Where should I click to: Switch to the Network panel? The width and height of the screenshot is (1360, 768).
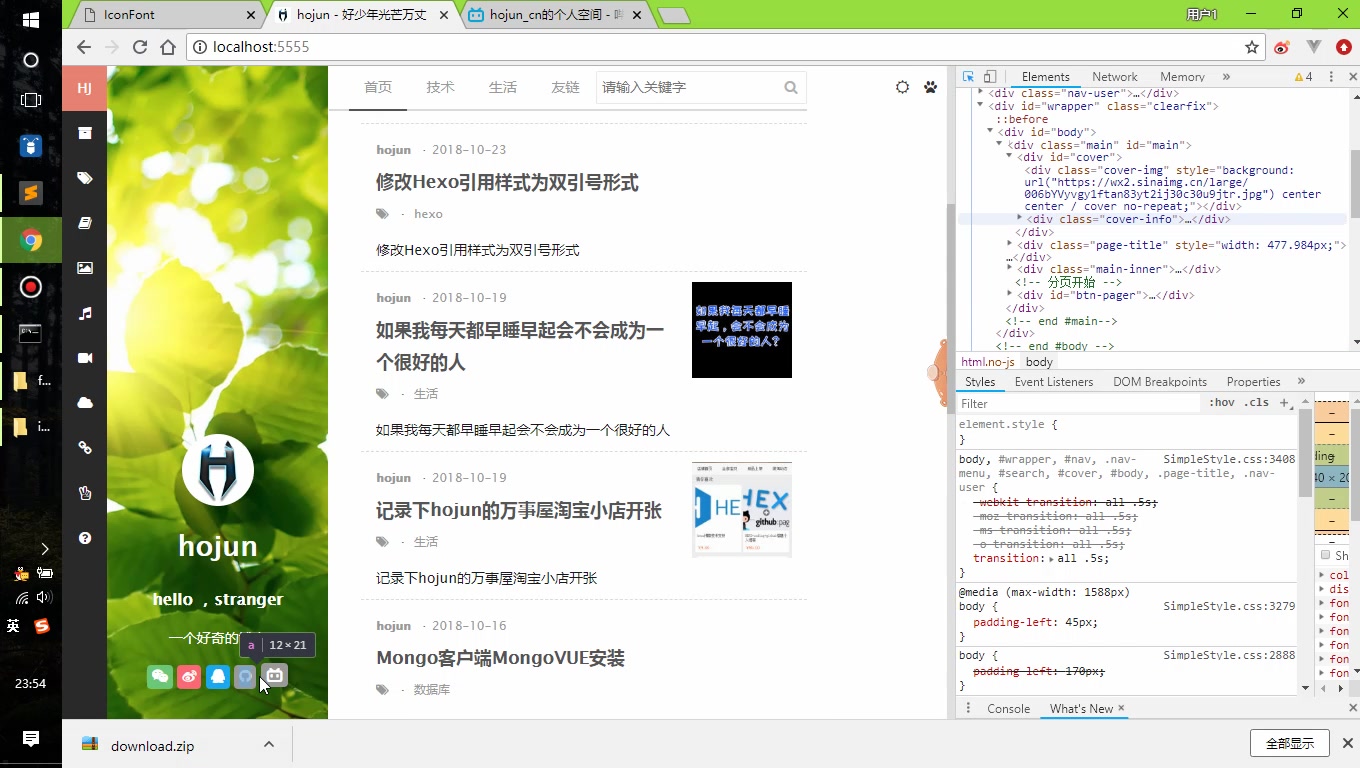1115,77
